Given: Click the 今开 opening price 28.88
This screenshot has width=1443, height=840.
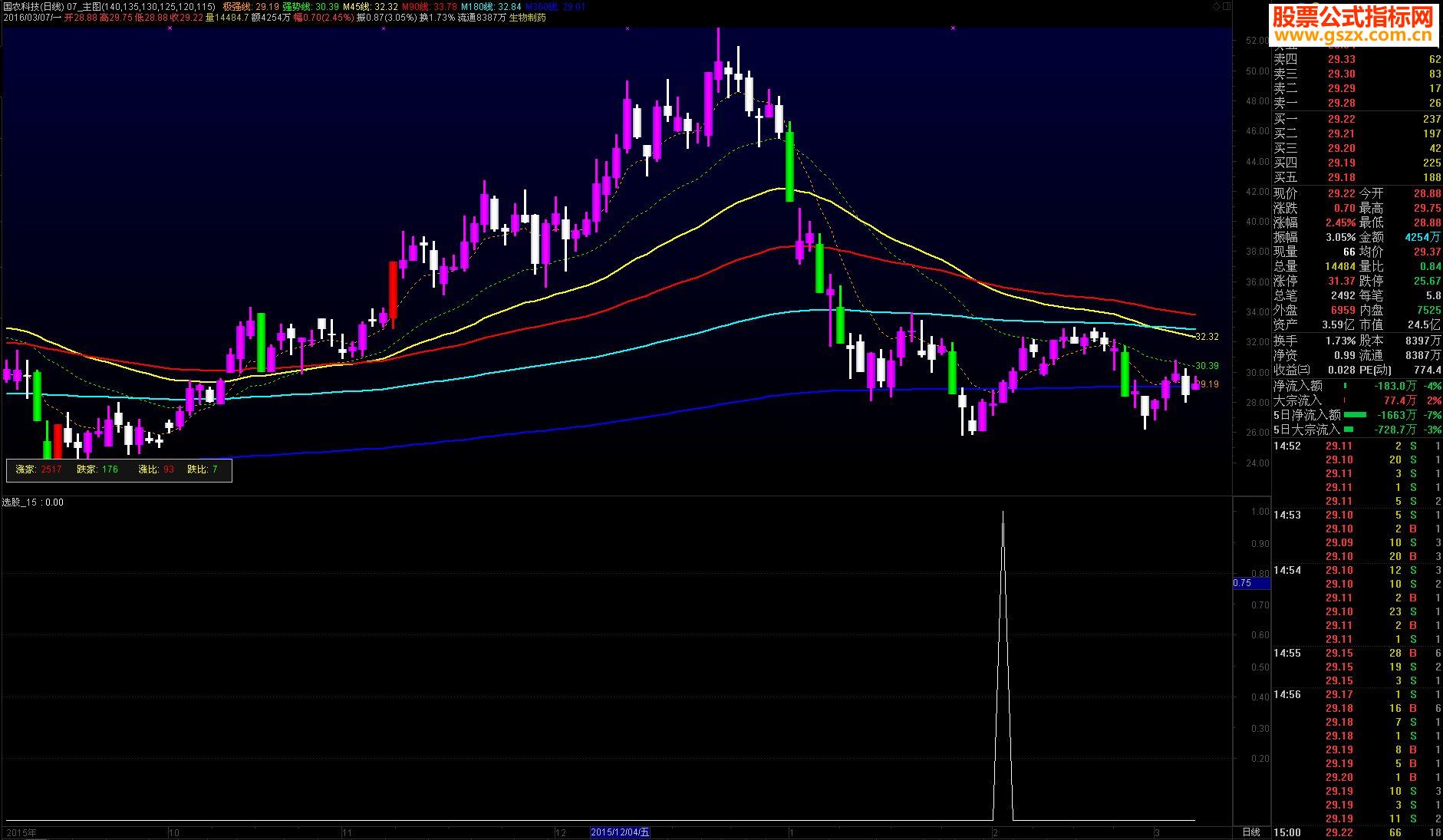Looking at the screenshot, I should pyautogui.click(x=1428, y=193).
